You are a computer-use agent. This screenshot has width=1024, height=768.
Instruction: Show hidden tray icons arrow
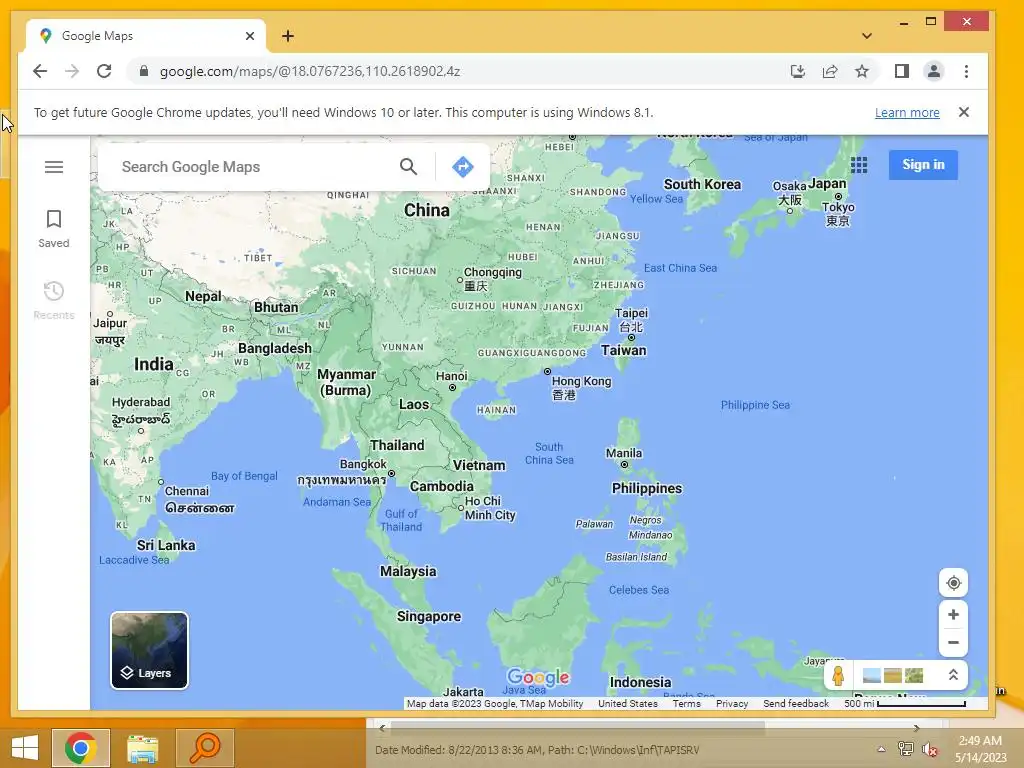pyautogui.click(x=881, y=749)
